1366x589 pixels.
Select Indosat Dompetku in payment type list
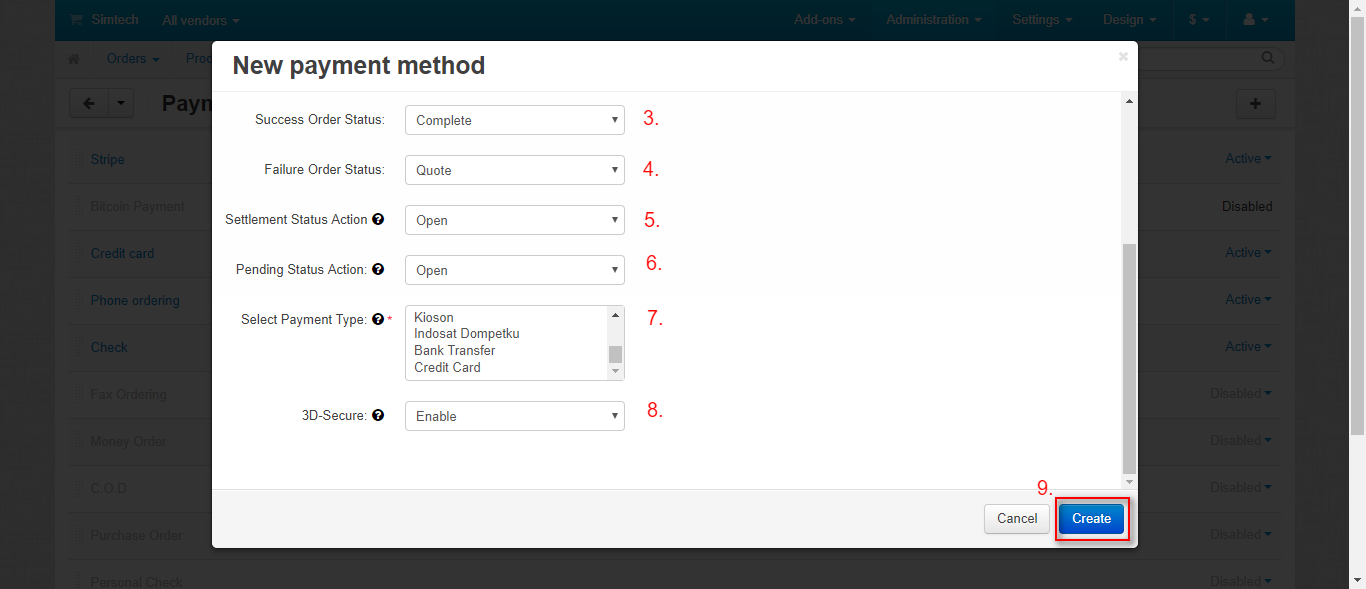(x=467, y=333)
